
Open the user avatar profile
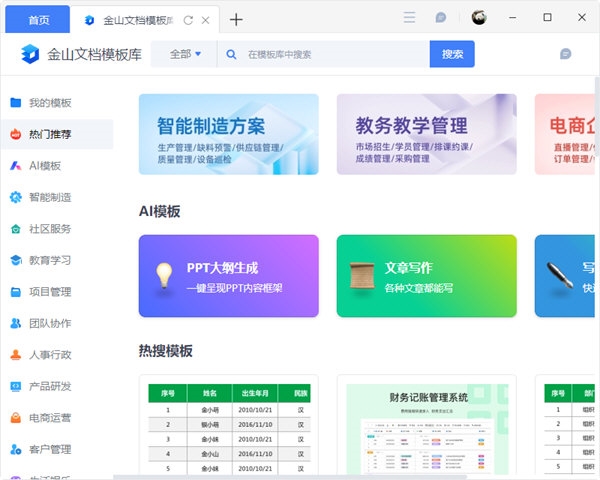(479, 18)
